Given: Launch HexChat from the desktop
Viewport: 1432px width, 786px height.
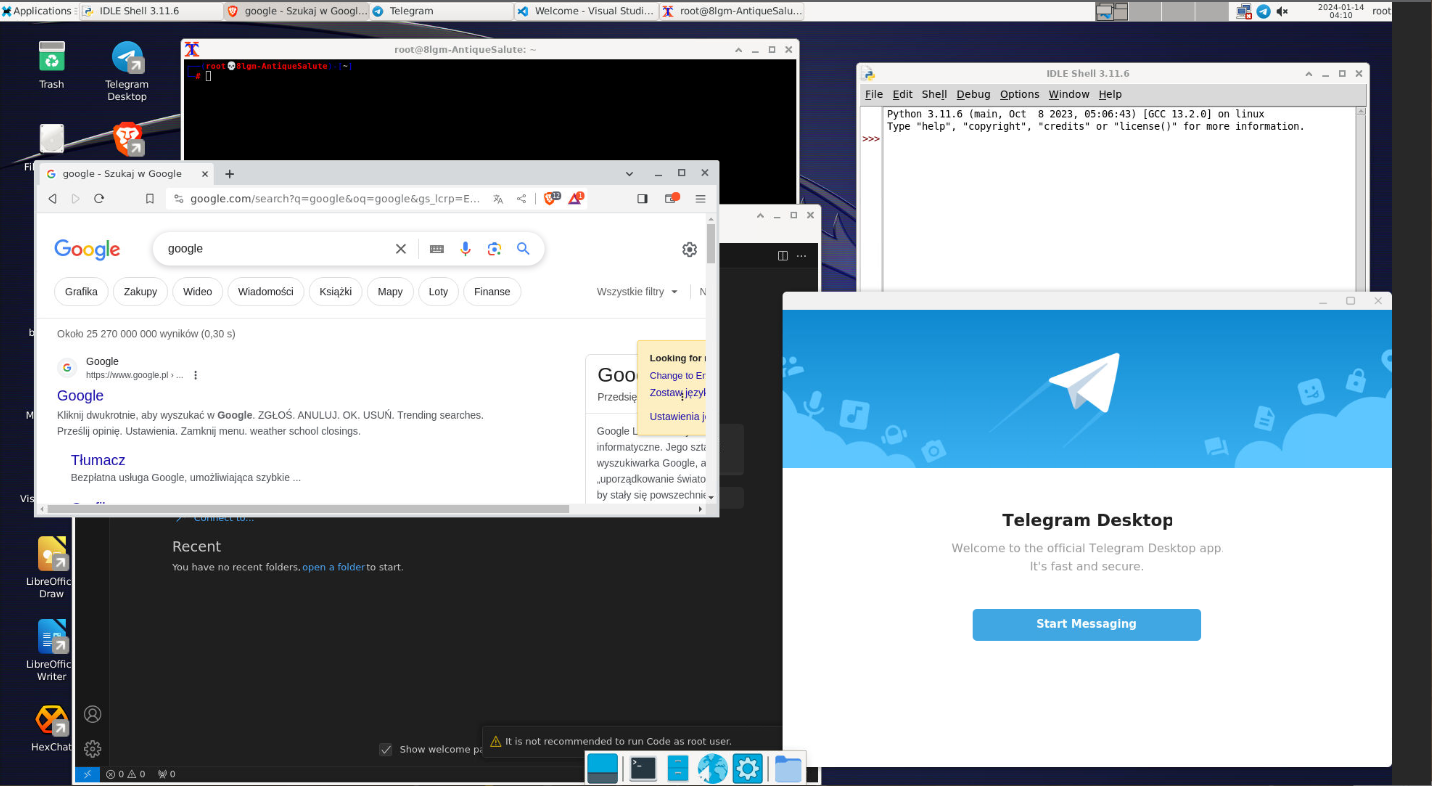Looking at the screenshot, I should pos(52,728).
